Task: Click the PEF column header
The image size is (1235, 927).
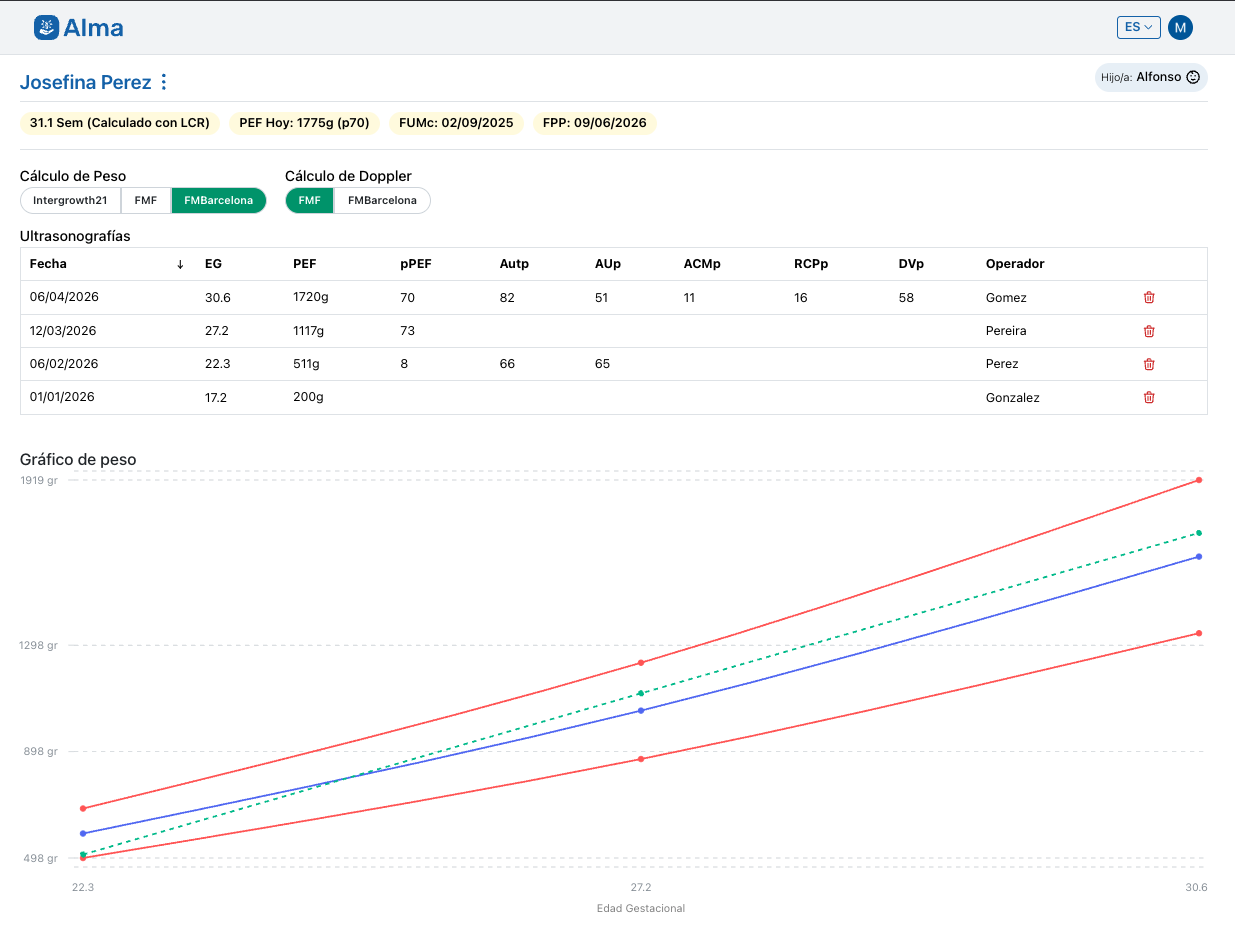Action: pos(304,264)
